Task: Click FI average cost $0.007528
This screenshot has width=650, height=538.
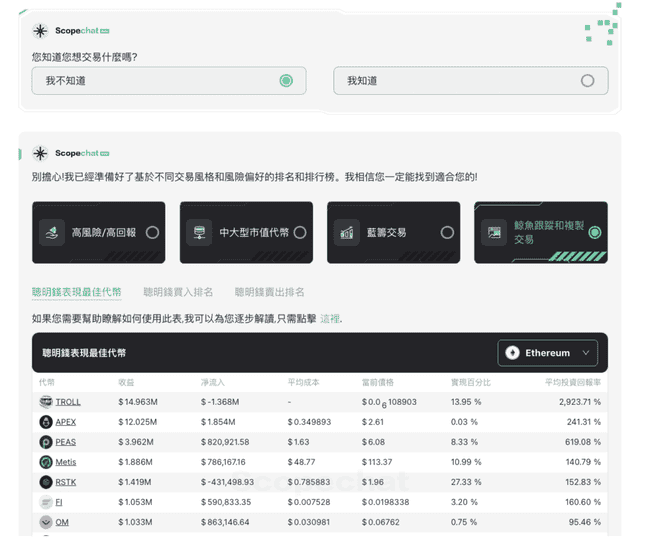Action: [x=309, y=502]
